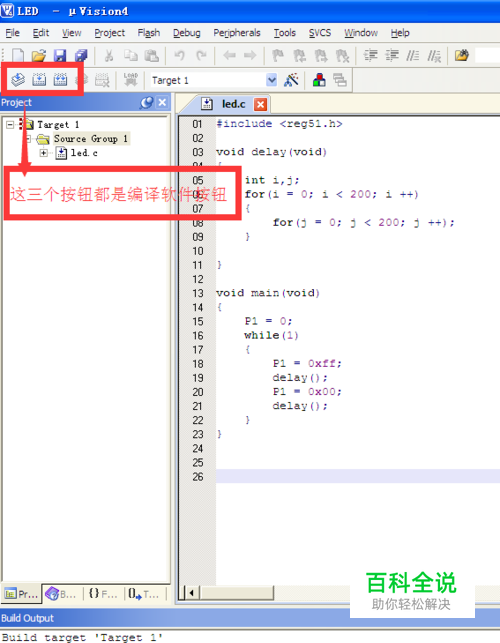Click the code line 'P1 = 0xff;'
Viewport: 500px width, 643px height.
(x=307, y=363)
